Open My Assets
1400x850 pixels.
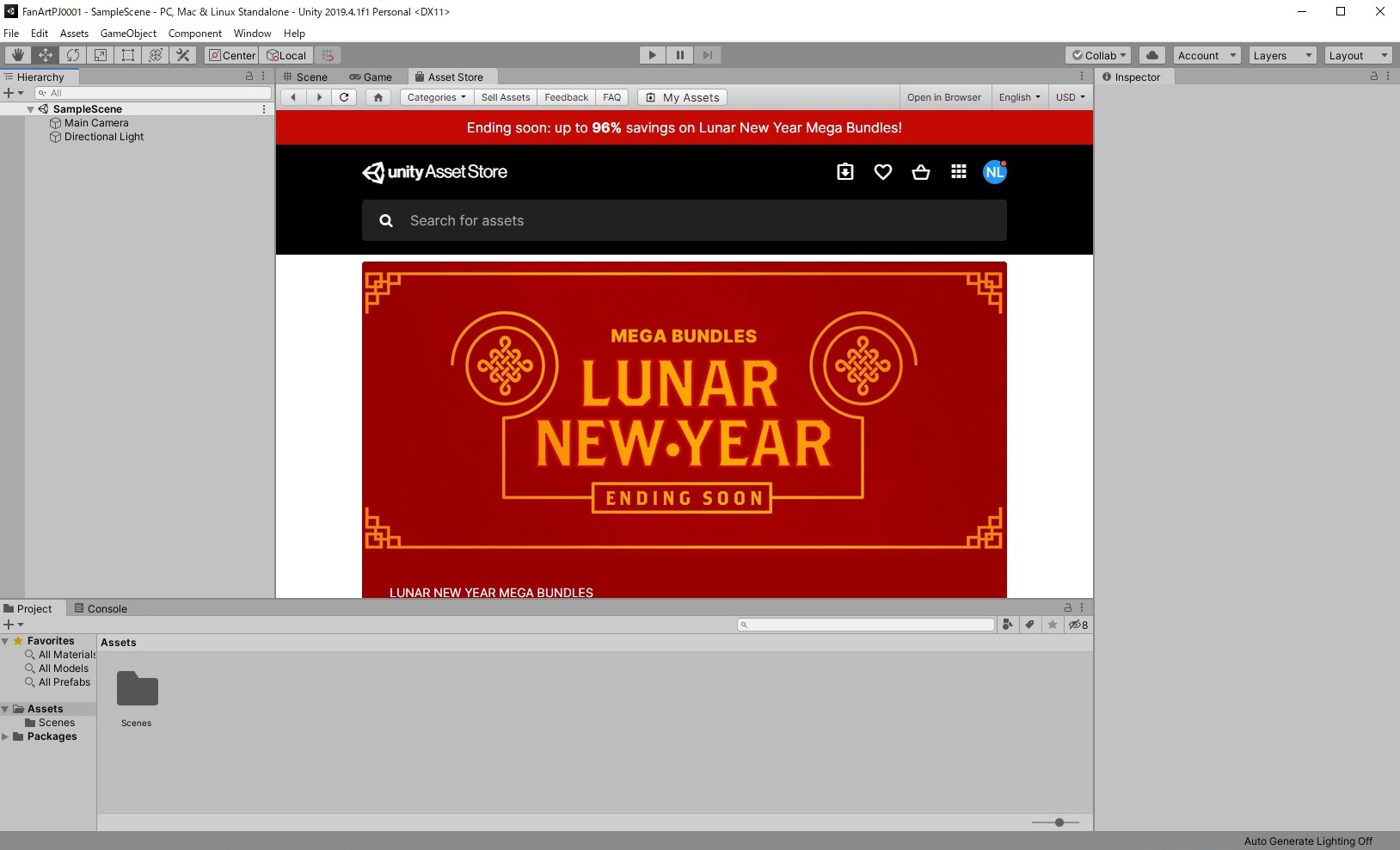click(682, 97)
